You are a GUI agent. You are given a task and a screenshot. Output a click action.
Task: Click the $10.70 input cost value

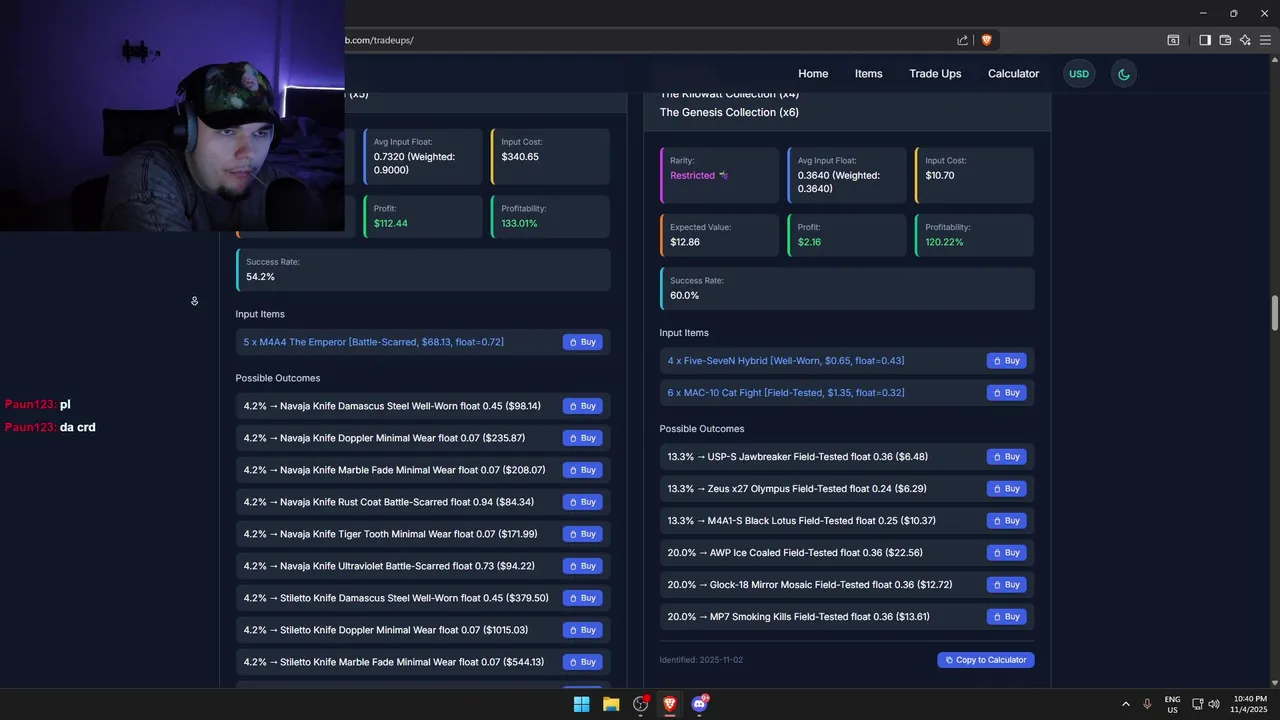click(940, 176)
